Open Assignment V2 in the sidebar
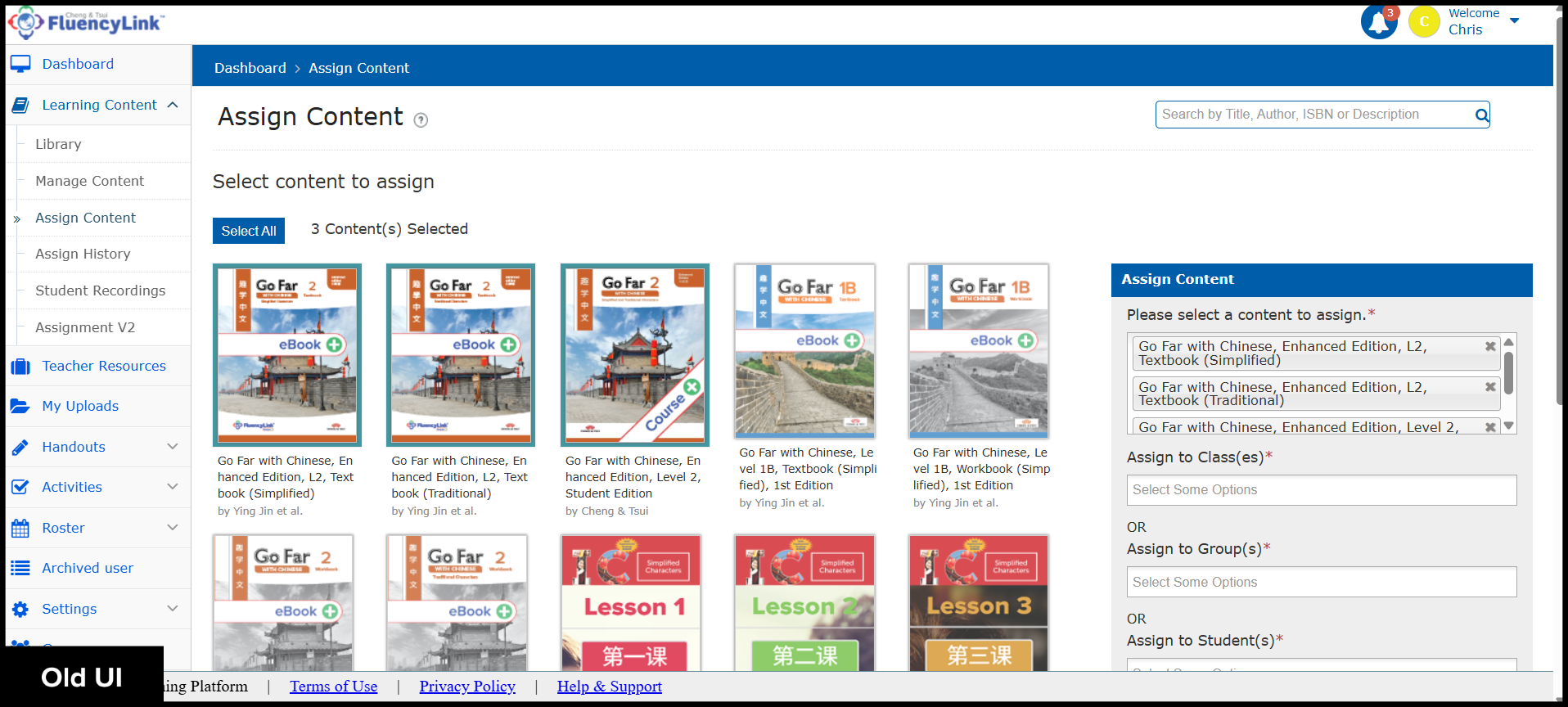This screenshot has height=707, width=1568. [x=85, y=327]
